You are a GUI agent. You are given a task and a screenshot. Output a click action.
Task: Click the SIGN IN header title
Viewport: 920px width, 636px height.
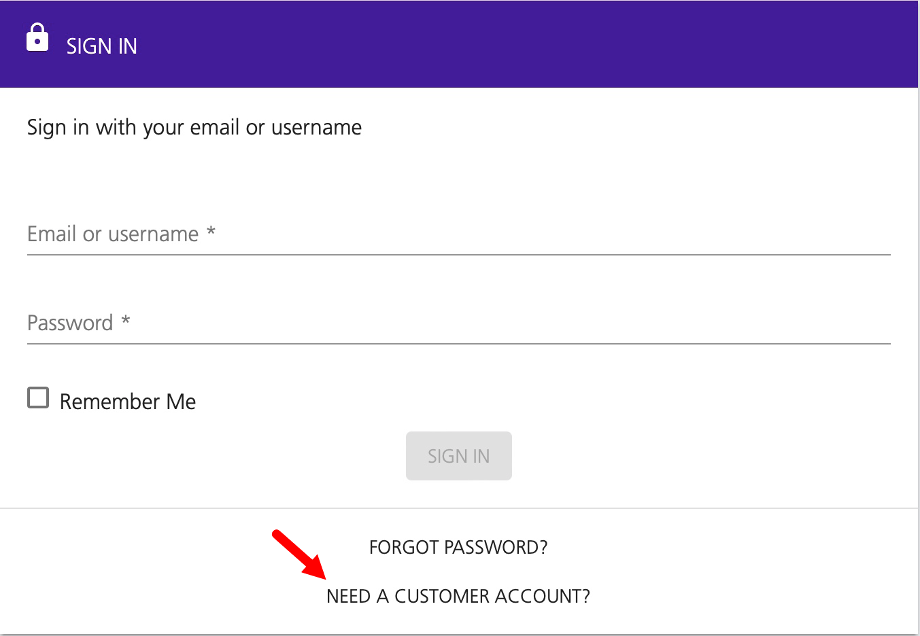[x=102, y=46]
